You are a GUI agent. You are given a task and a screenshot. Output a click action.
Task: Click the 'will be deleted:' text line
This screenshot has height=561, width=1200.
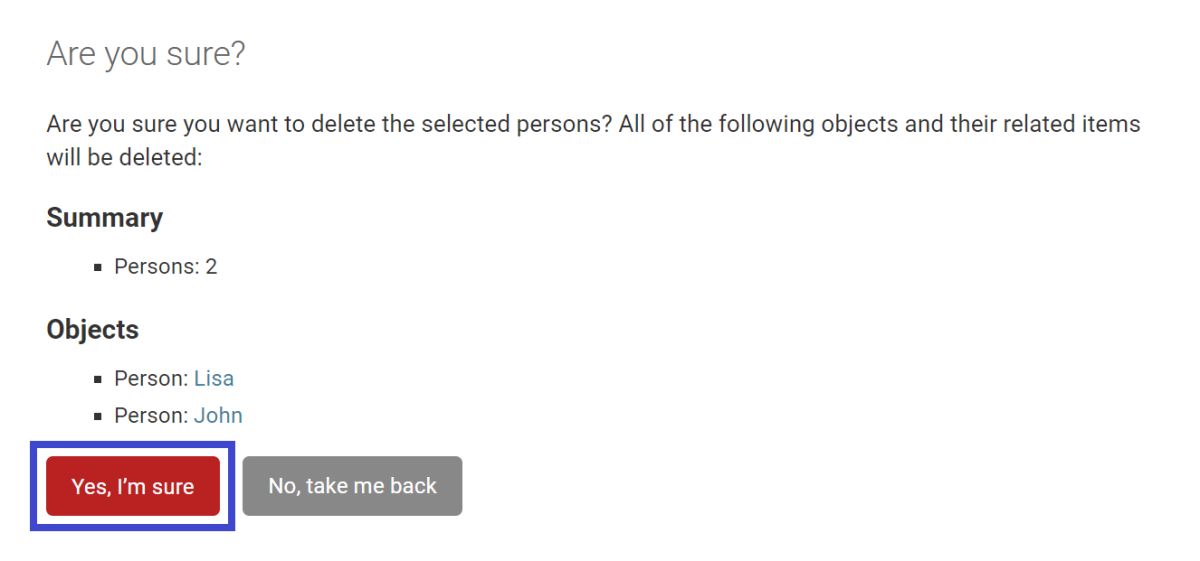pos(124,158)
